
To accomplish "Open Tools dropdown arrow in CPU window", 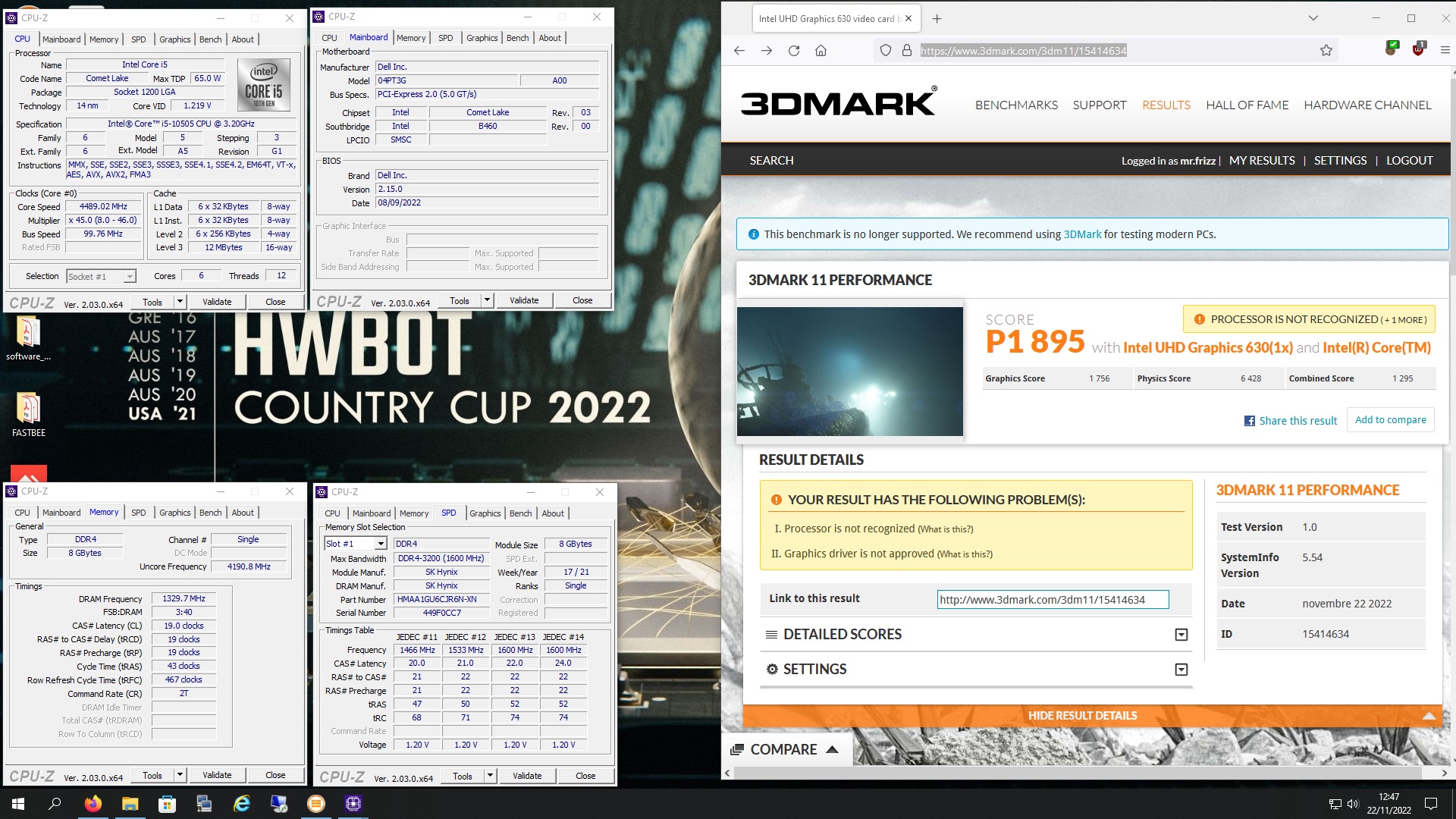I will click(180, 302).
